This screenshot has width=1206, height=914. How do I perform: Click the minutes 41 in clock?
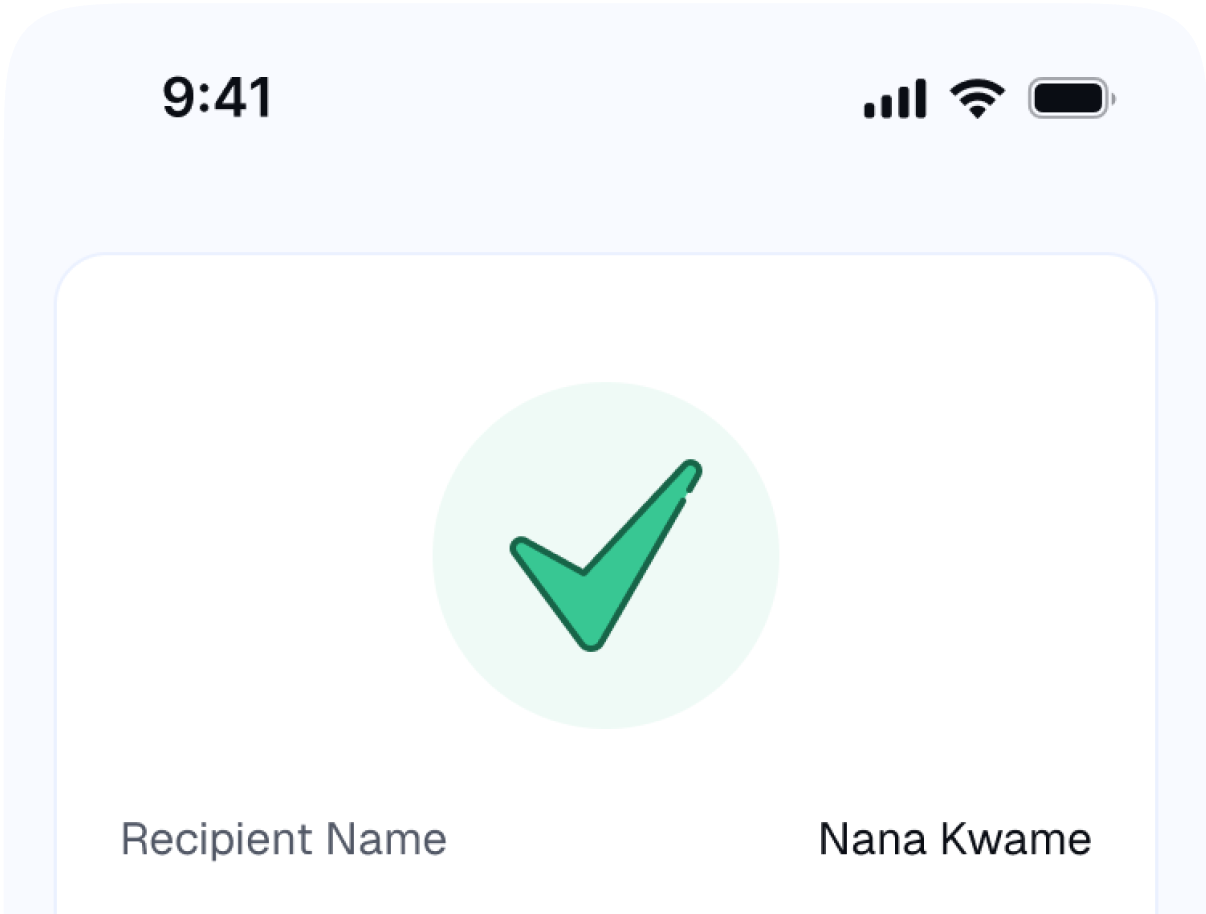point(244,99)
